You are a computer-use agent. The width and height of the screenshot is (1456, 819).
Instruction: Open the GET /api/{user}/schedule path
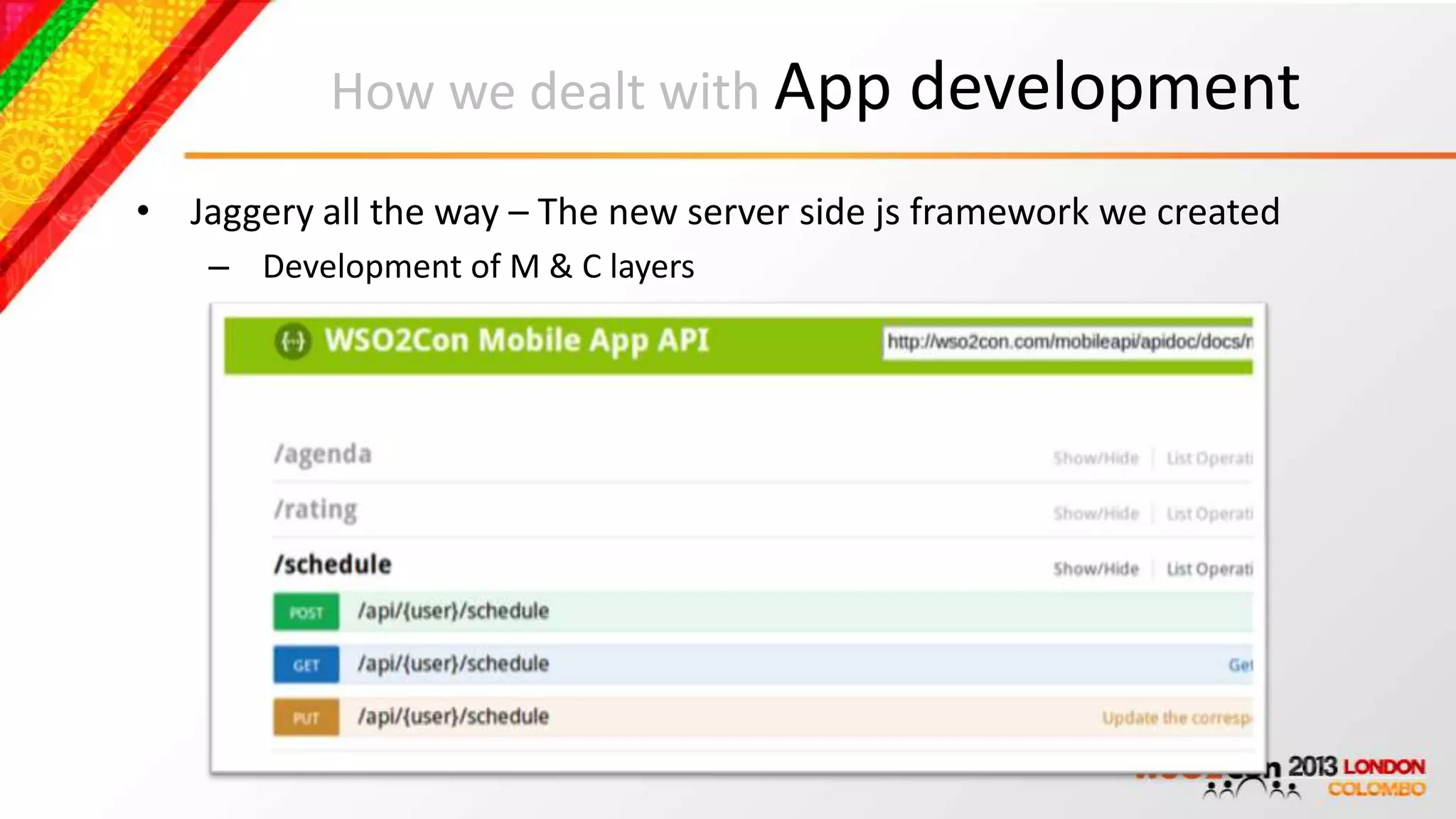tap(454, 664)
